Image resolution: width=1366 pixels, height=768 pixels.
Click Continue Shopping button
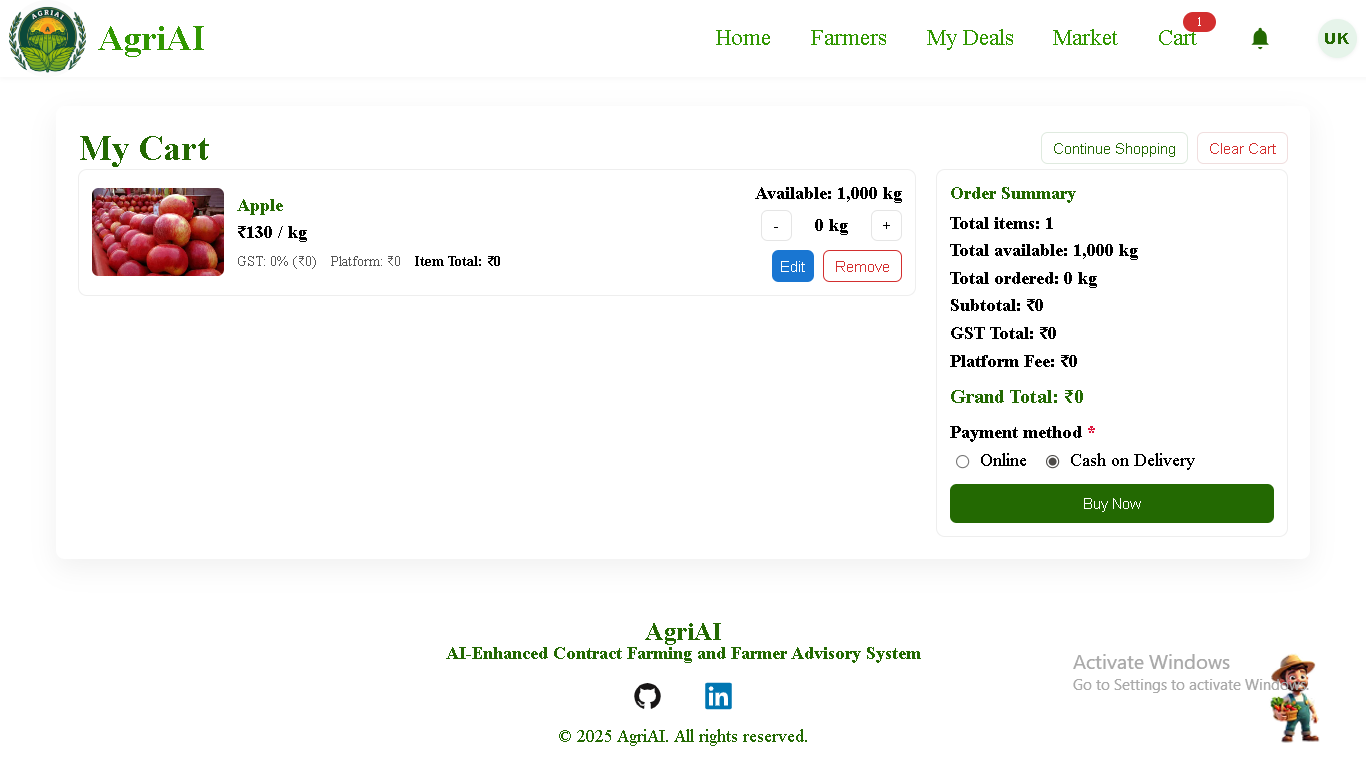click(x=1114, y=148)
